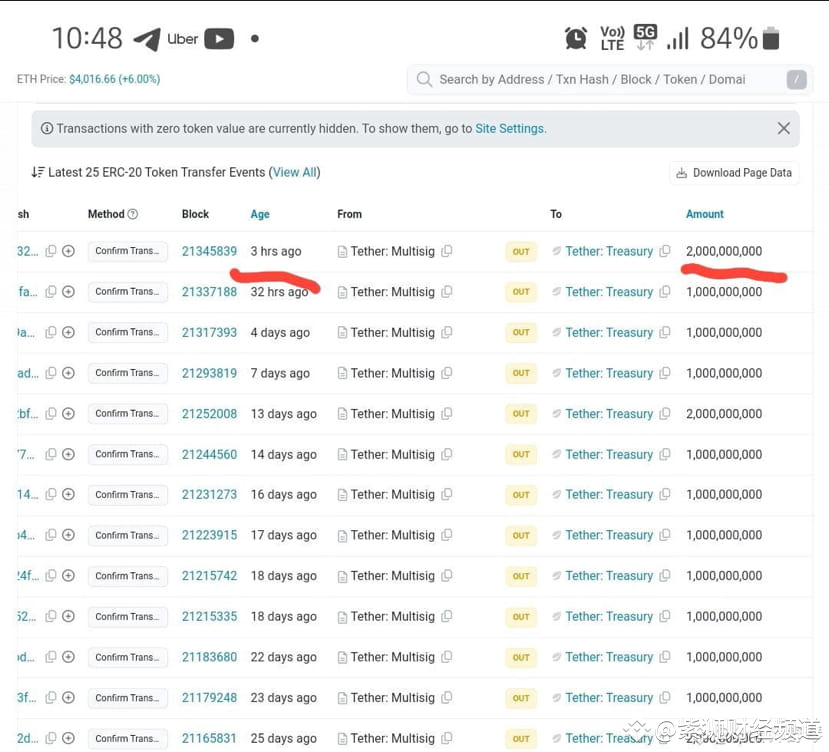Open Tether: Treasury in 3 hrs ago row
The image size is (829, 752).
pyautogui.click(x=609, y=251)
